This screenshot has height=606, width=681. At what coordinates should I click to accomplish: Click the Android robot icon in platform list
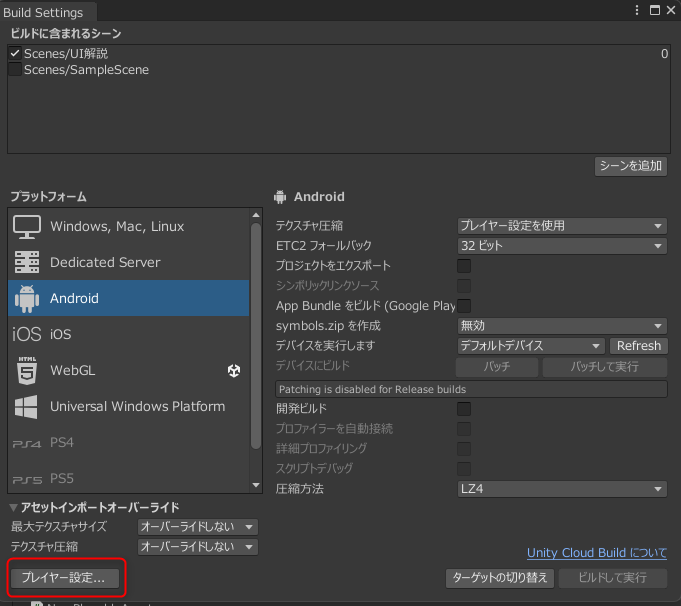(x=27, y=298)
